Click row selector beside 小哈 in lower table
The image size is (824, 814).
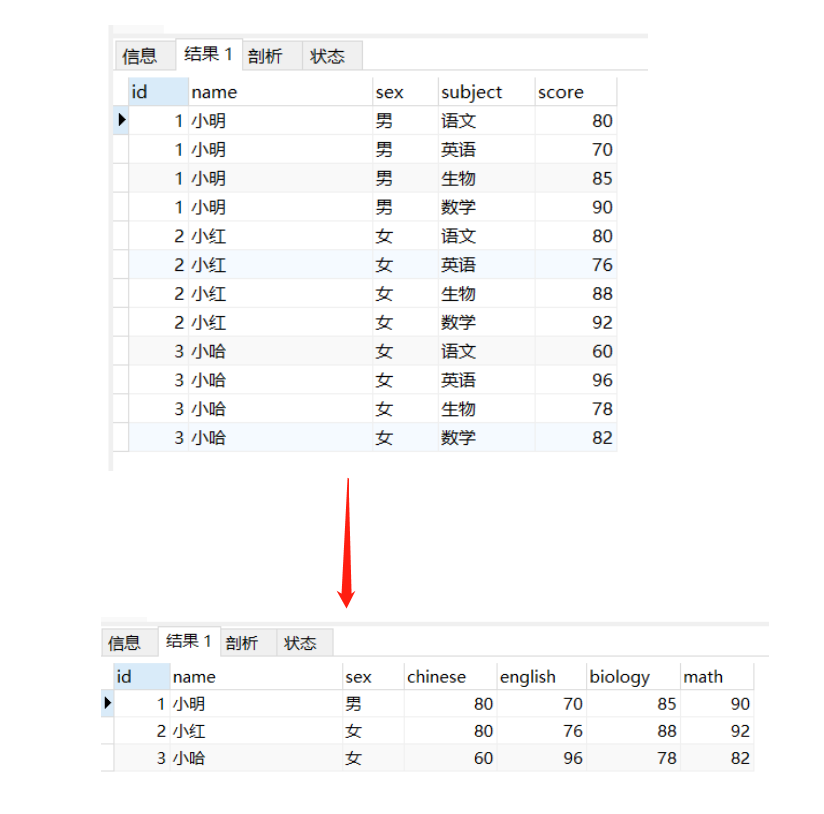tap(108, 758)
